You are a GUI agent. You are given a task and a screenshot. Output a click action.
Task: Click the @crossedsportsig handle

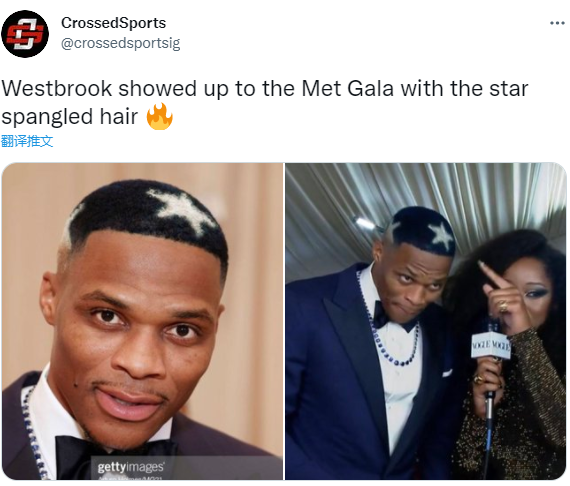[x=120, y=43]
